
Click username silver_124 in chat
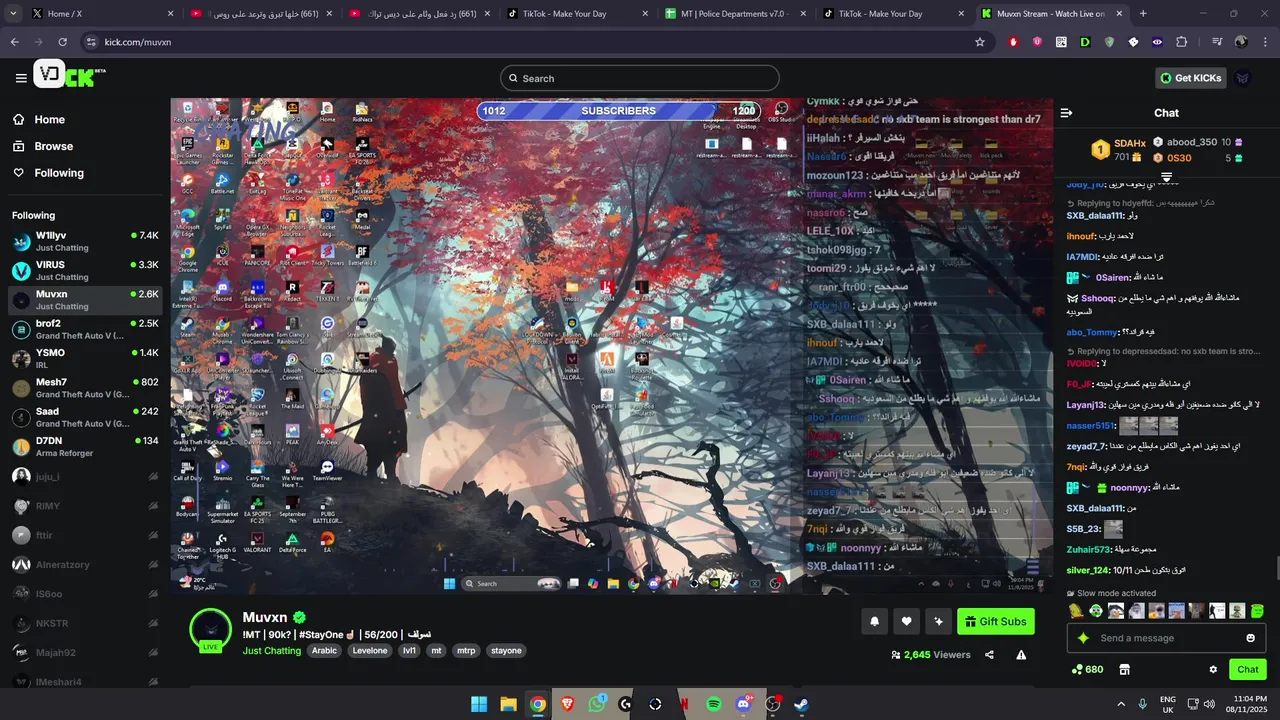1088,570
